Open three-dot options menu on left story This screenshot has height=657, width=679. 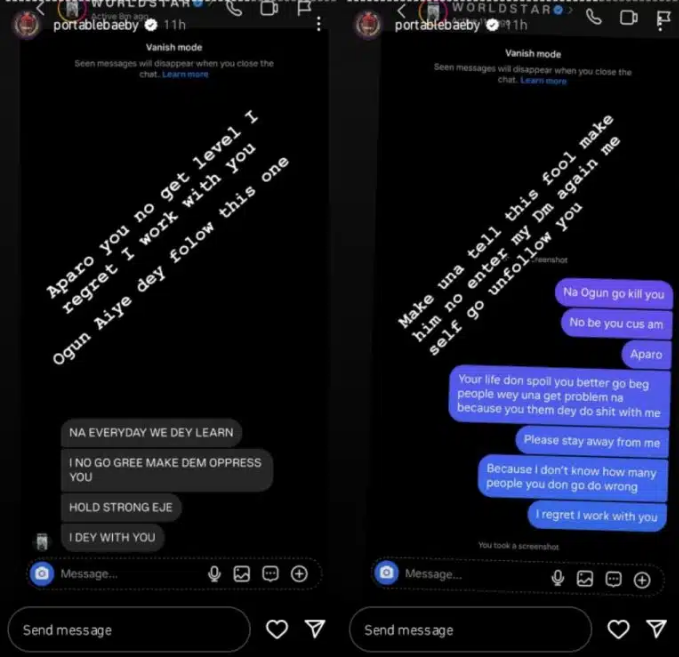(x=319, y=24)
